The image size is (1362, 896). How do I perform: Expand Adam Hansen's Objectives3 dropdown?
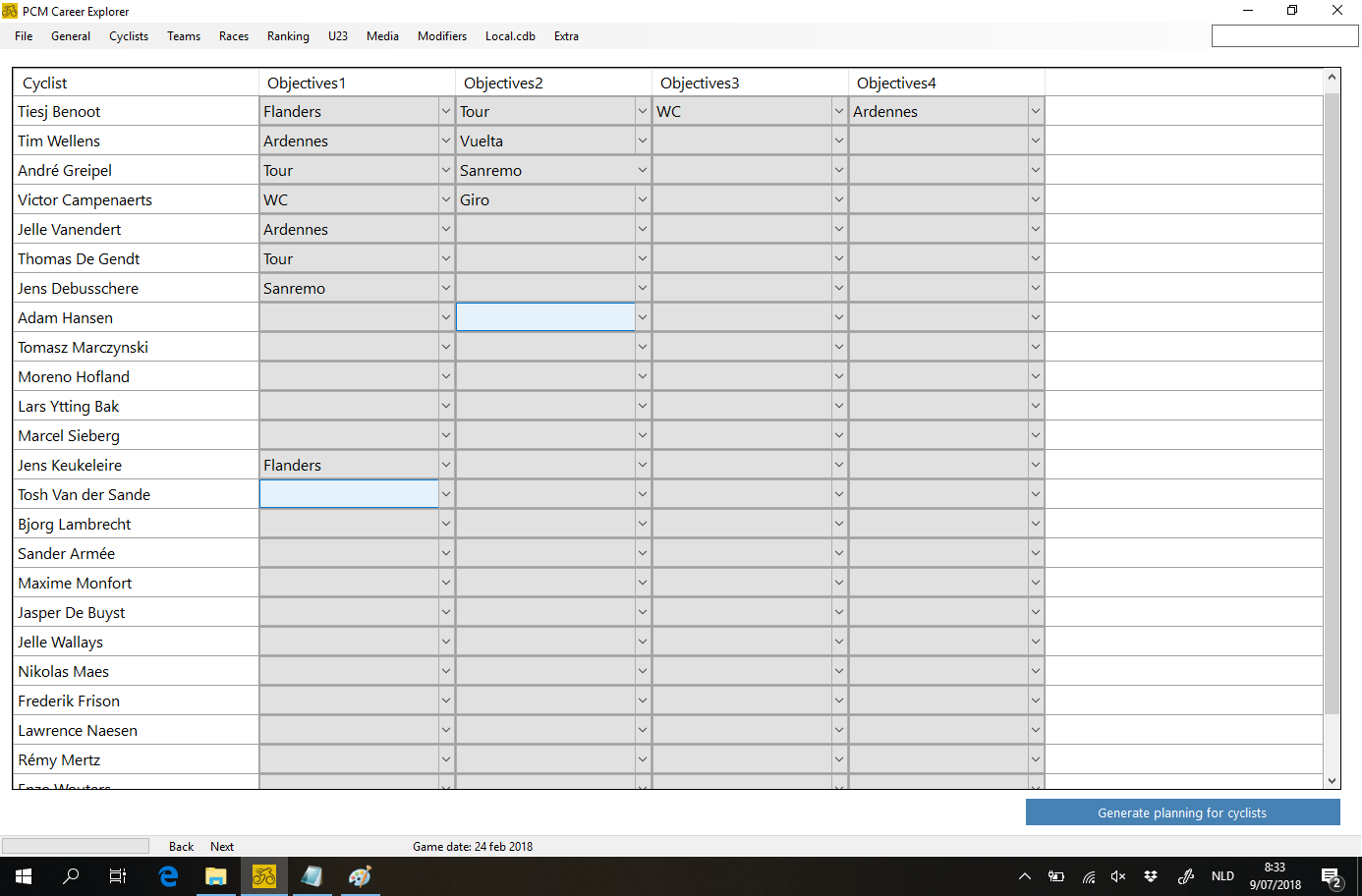point(838,318)
